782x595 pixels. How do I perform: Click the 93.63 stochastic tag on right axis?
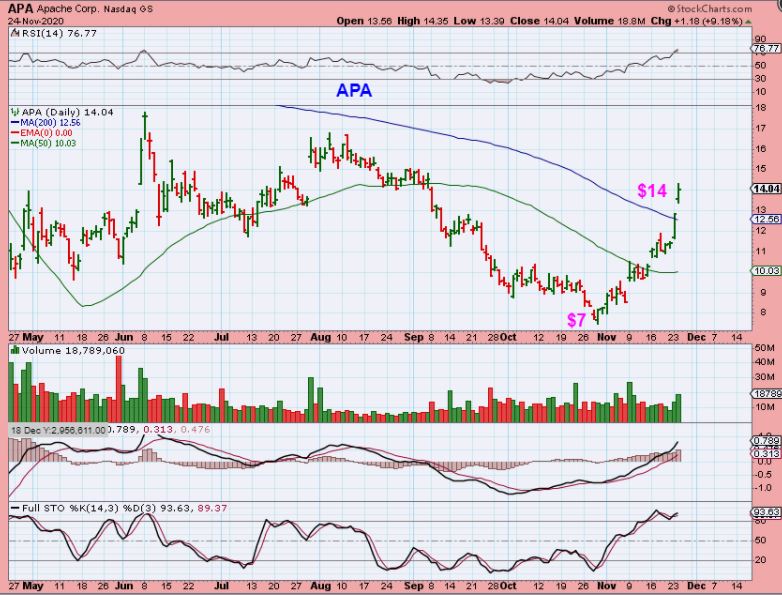[766, 513]
